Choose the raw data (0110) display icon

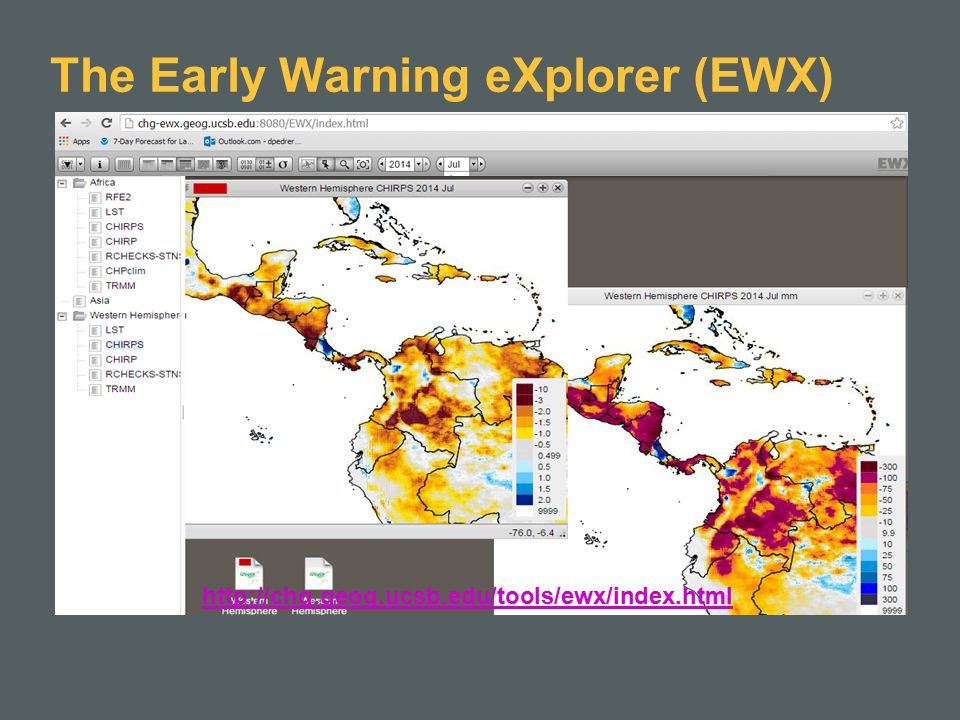coord(246,164)
